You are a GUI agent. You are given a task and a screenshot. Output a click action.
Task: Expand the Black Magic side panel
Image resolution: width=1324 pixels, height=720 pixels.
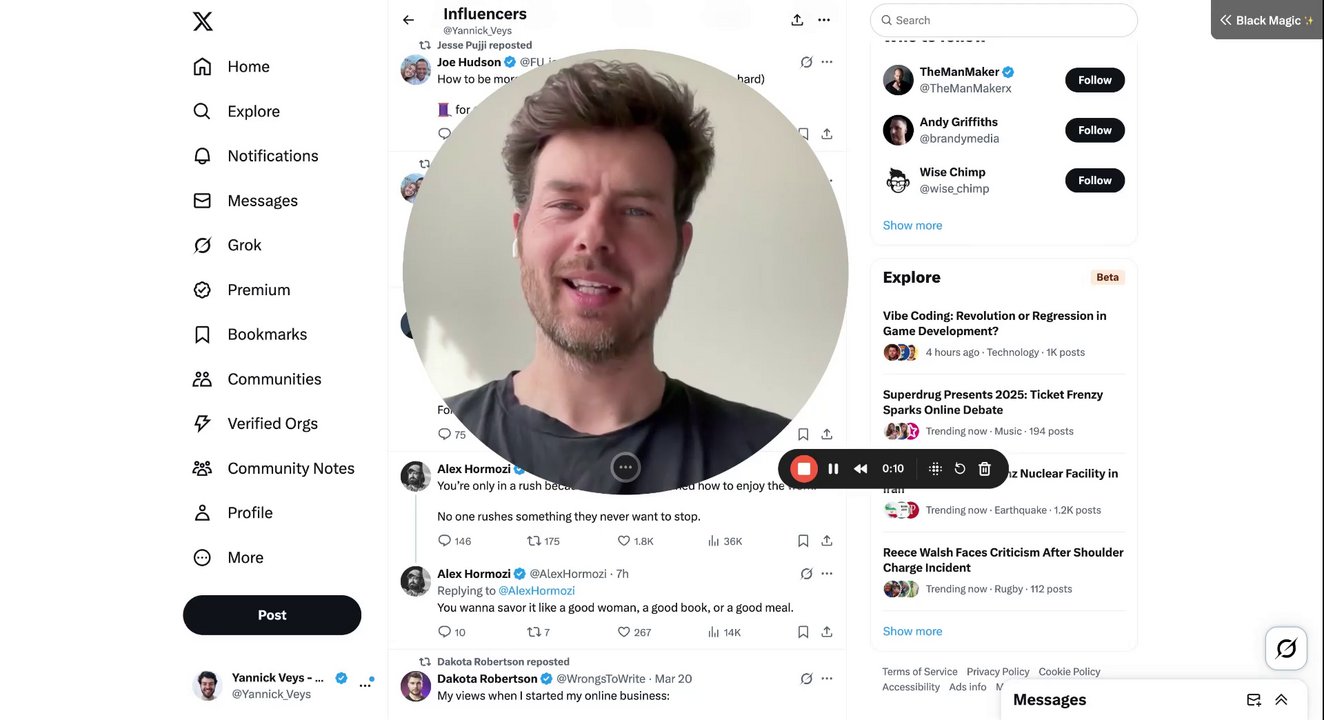coord(1266,20)
